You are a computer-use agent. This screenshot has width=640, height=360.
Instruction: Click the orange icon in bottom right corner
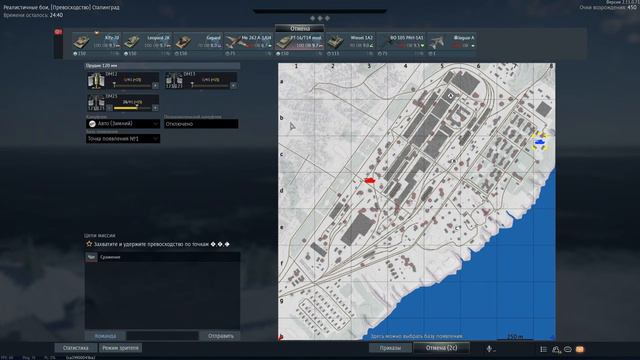[580, 349]
